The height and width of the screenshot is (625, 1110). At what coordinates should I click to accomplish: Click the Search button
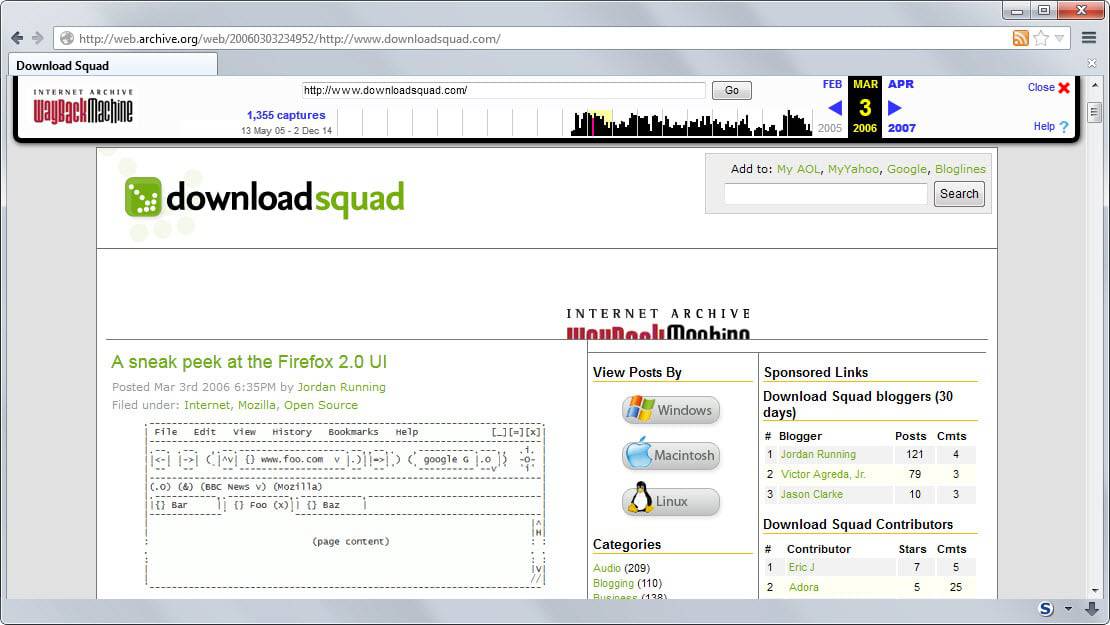click(x=959, y=194)
